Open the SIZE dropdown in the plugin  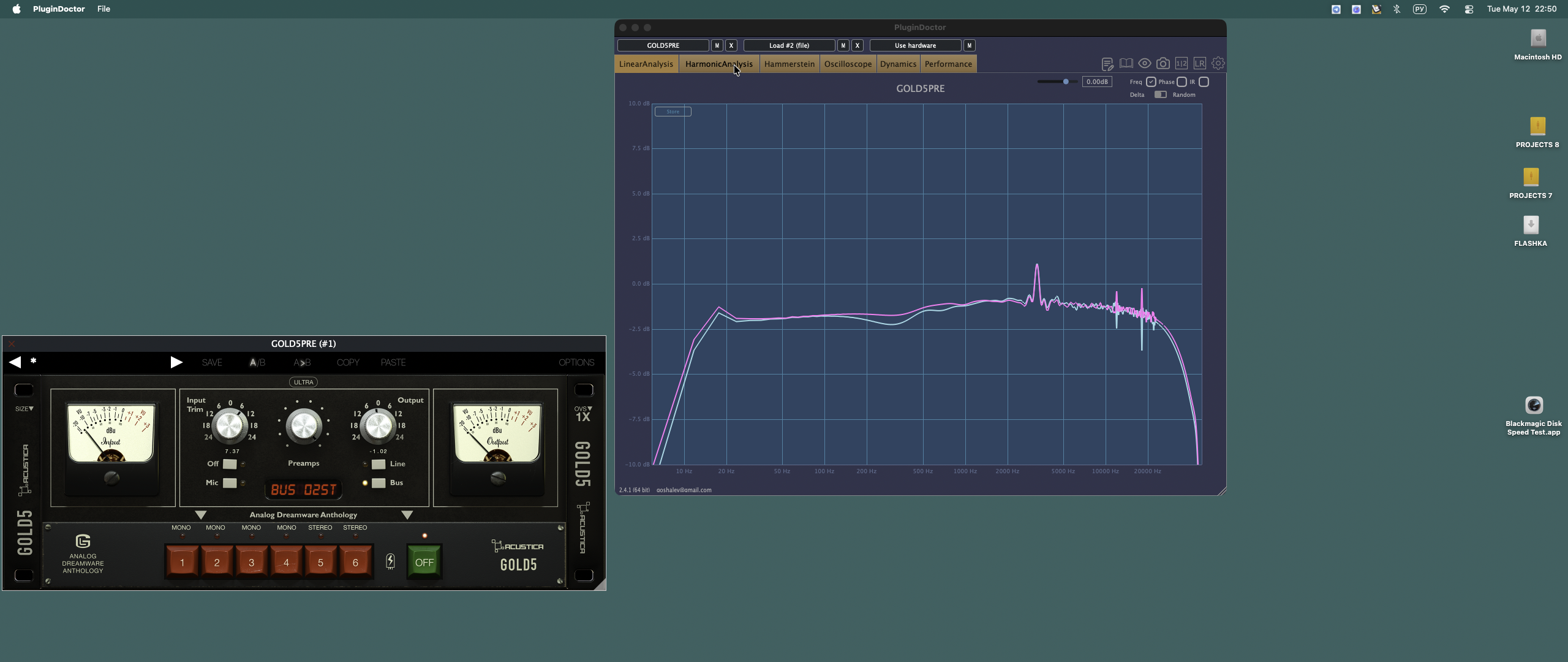(x=24, y=409)
